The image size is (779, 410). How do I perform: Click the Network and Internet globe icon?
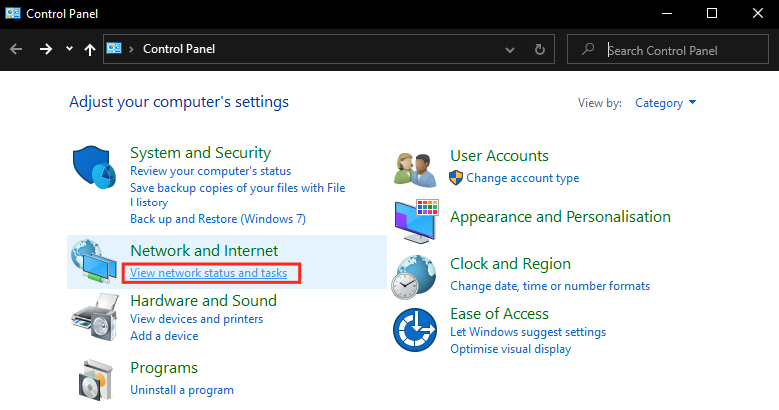coord(93,261)
